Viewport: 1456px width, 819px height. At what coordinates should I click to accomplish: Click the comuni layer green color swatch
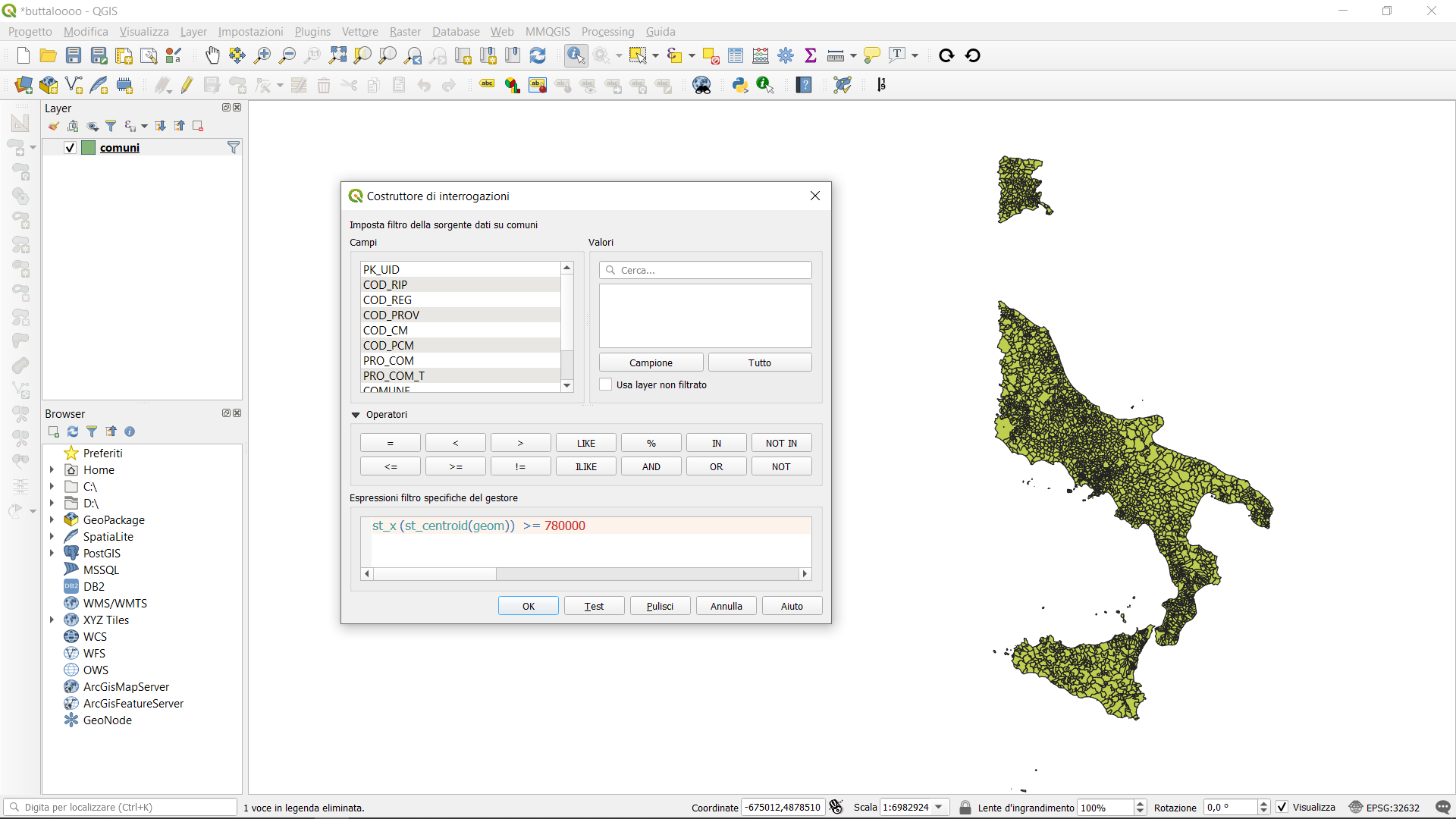point(89,147)
